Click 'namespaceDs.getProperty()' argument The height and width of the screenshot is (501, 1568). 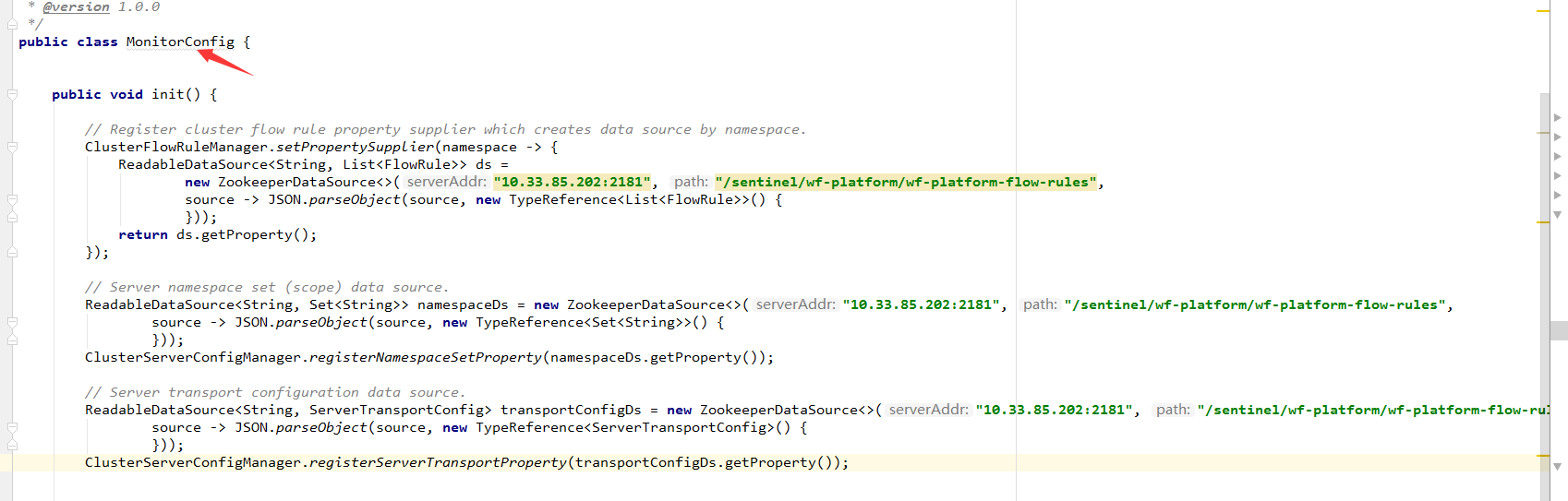point(654,357)
